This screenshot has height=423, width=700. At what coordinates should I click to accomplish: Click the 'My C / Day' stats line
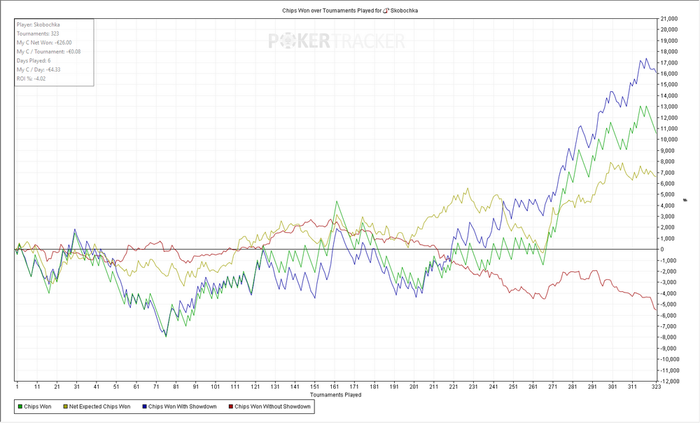pyautogui.click(x=38, y=70)
